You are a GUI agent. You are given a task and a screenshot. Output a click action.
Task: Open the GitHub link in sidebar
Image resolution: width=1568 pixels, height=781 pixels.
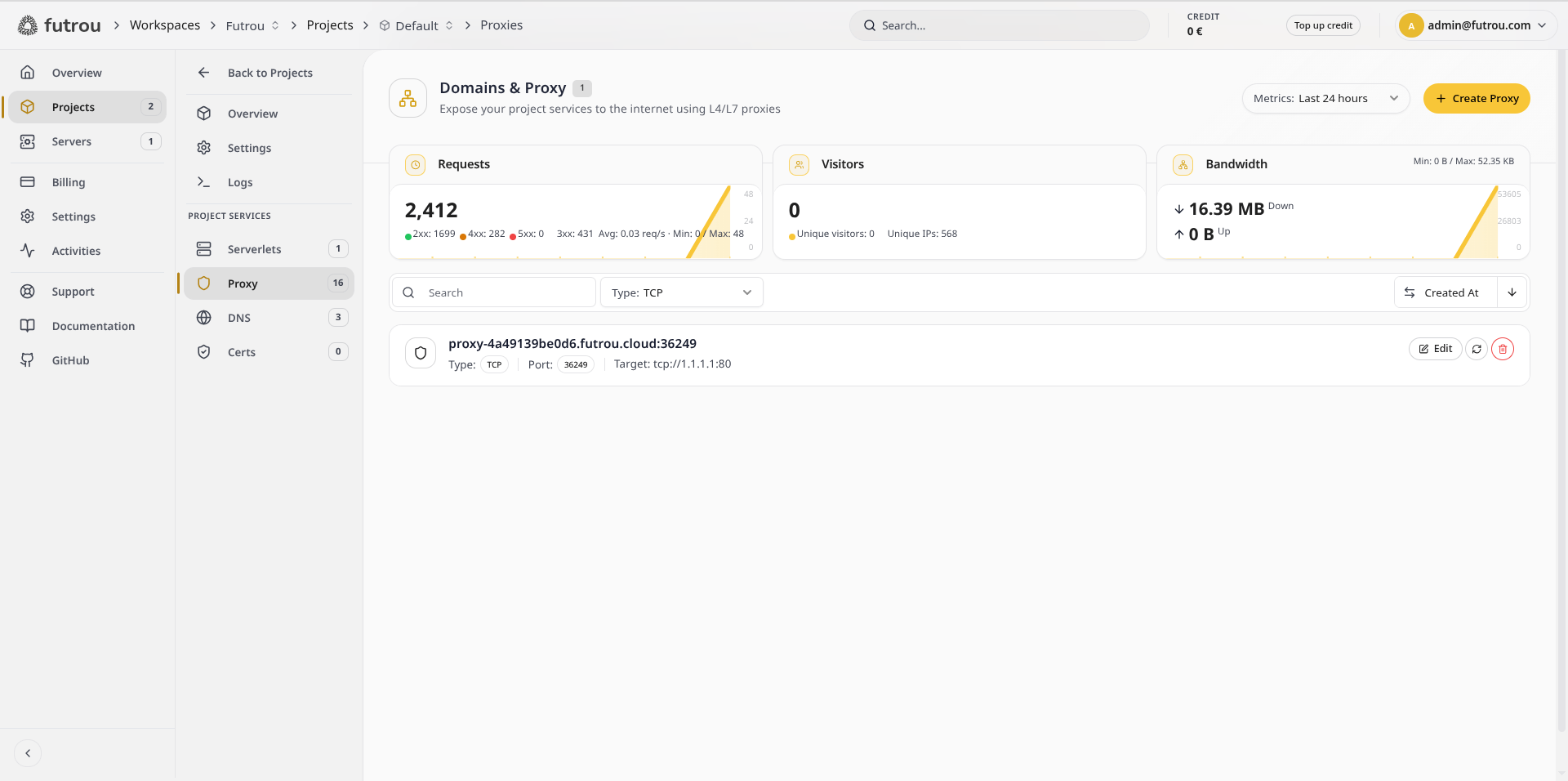pos(87,360)
